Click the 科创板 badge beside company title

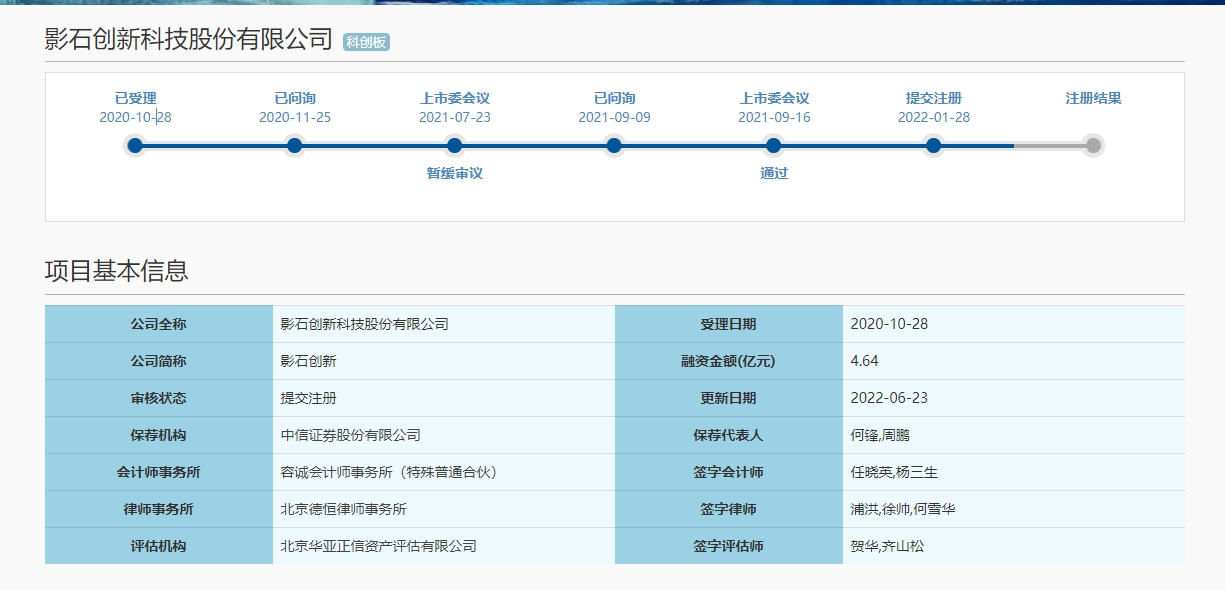(x=366, y=42)
